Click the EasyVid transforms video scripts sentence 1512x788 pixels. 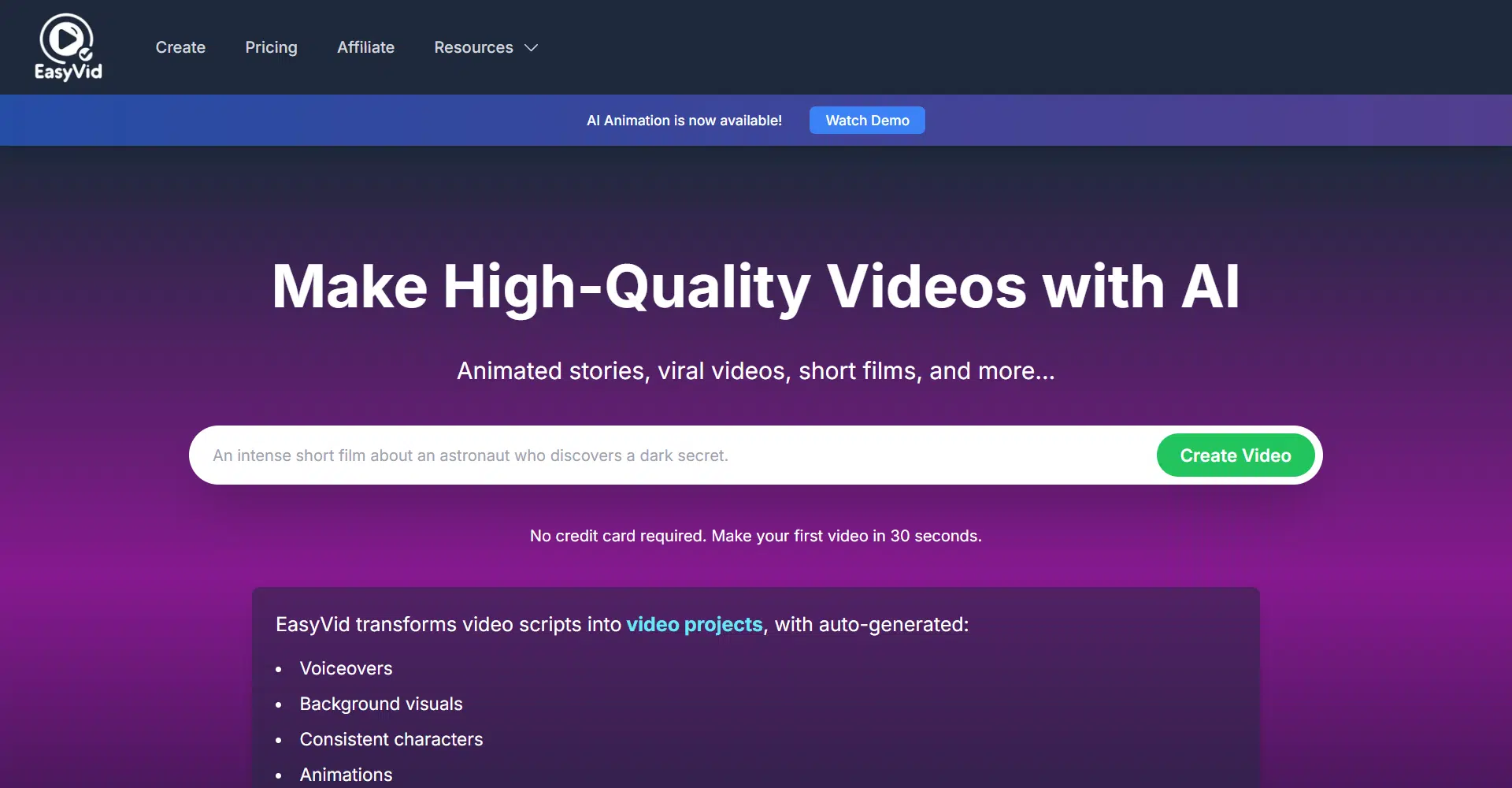(x=449, y=624)
